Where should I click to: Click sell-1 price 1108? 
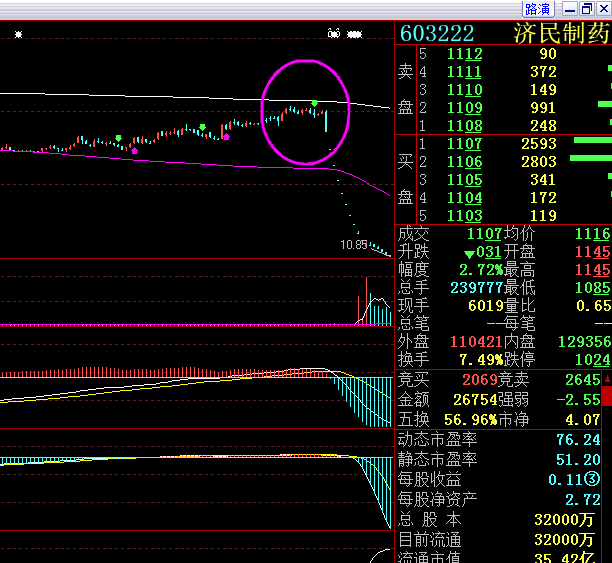coord(464,125)
